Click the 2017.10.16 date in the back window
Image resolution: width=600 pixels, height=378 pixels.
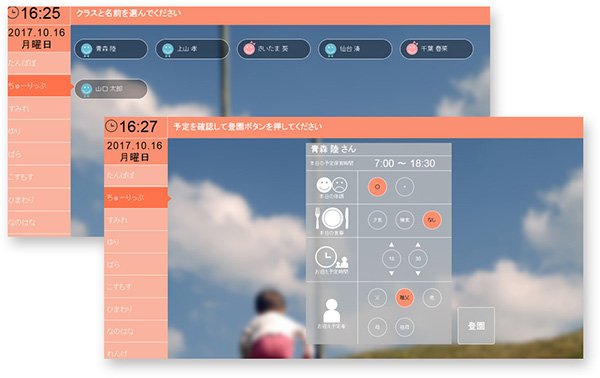pyautogui.click(x=37, y=33)
